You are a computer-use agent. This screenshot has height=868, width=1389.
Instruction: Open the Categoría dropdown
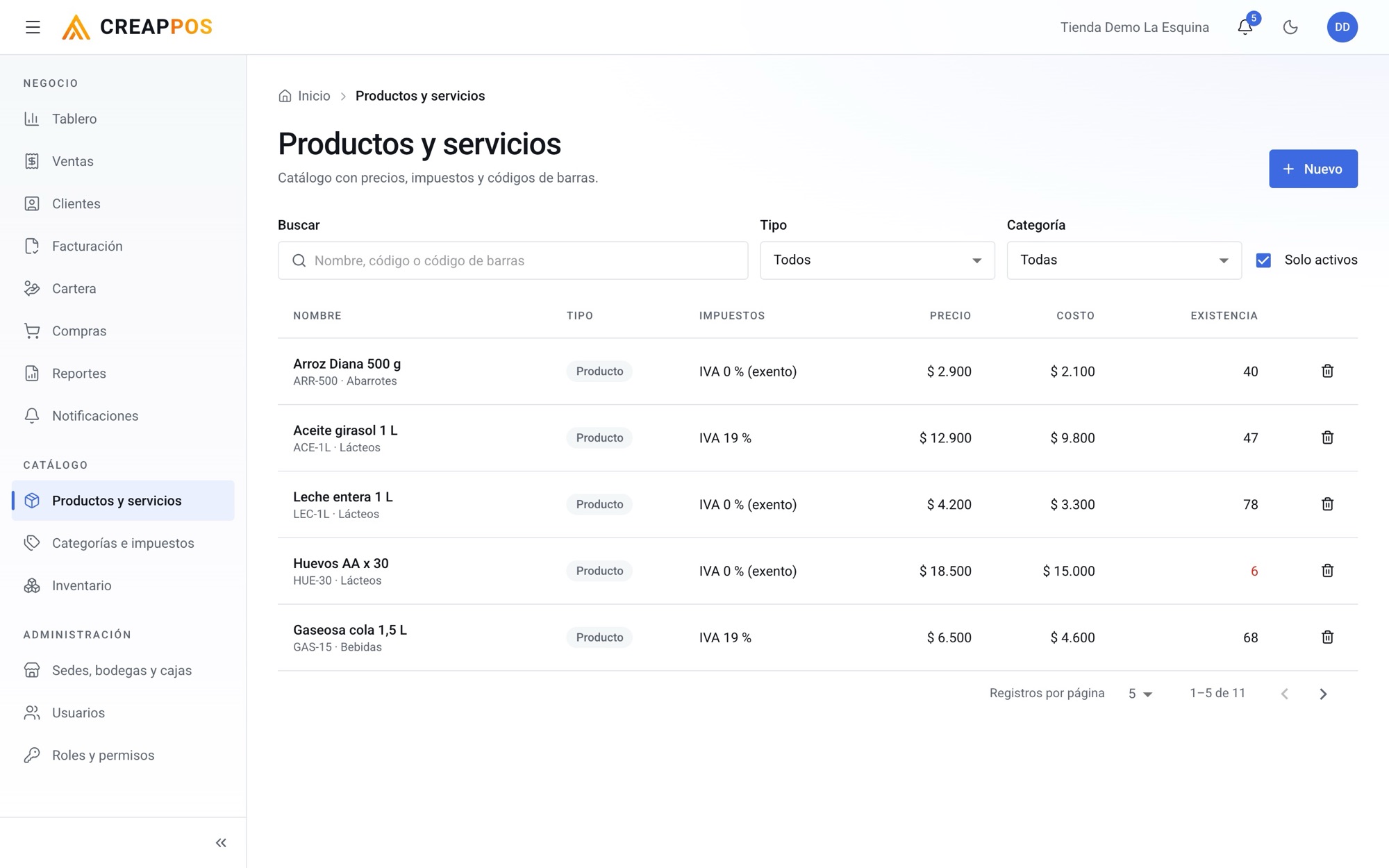tap(1124, 260)
